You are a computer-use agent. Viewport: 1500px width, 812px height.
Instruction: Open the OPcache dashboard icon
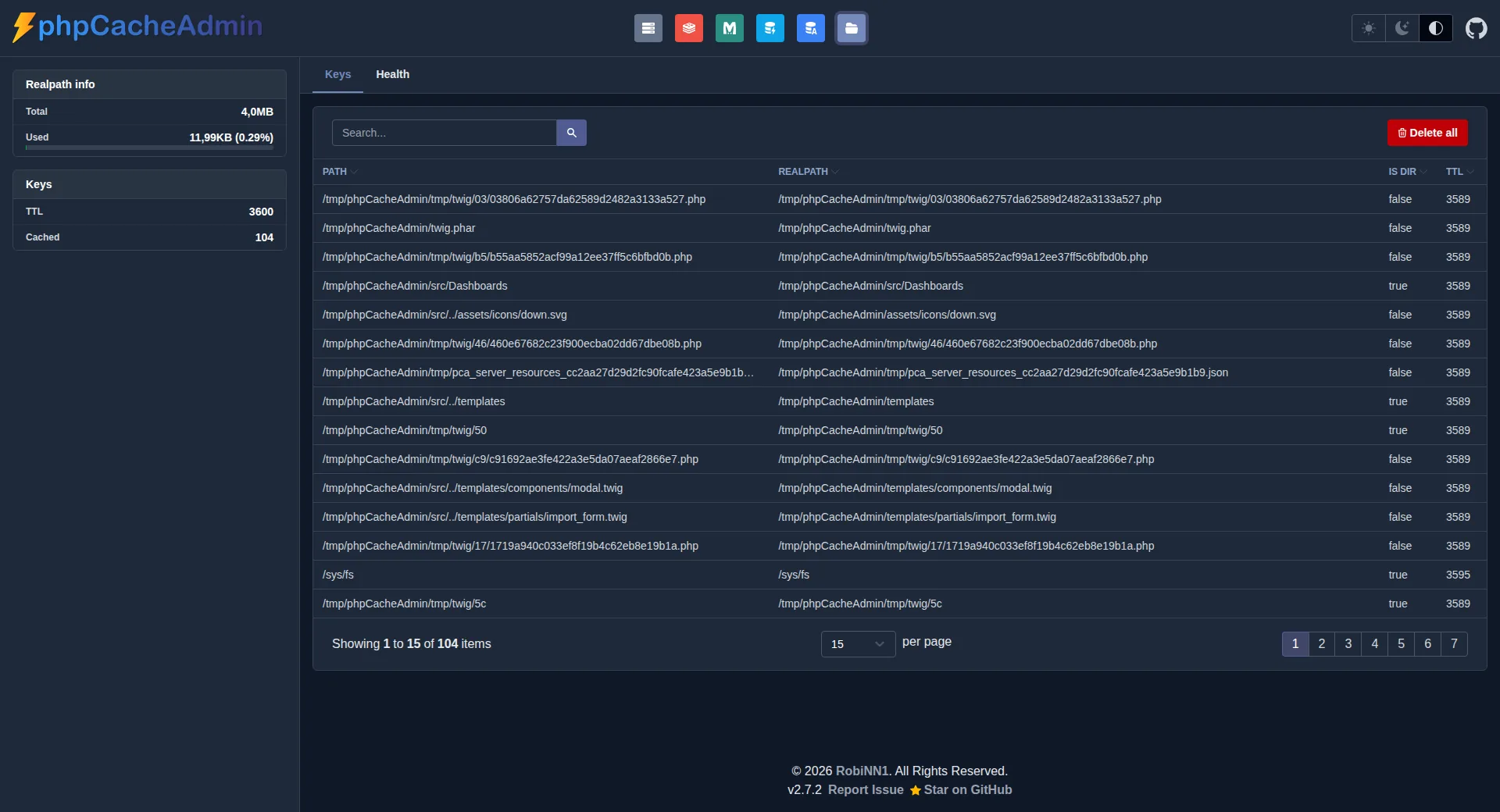pyautogui.click(x=770, y=28)
